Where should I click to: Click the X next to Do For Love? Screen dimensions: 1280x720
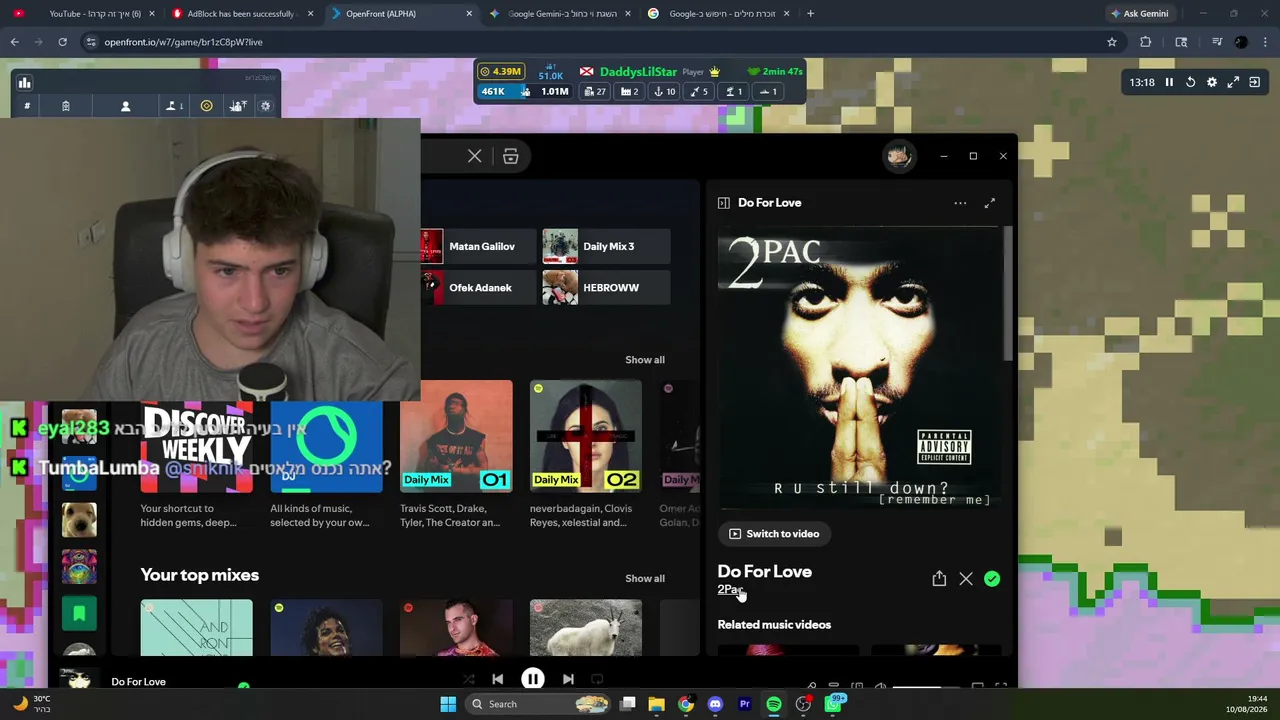tap(966, 579)
